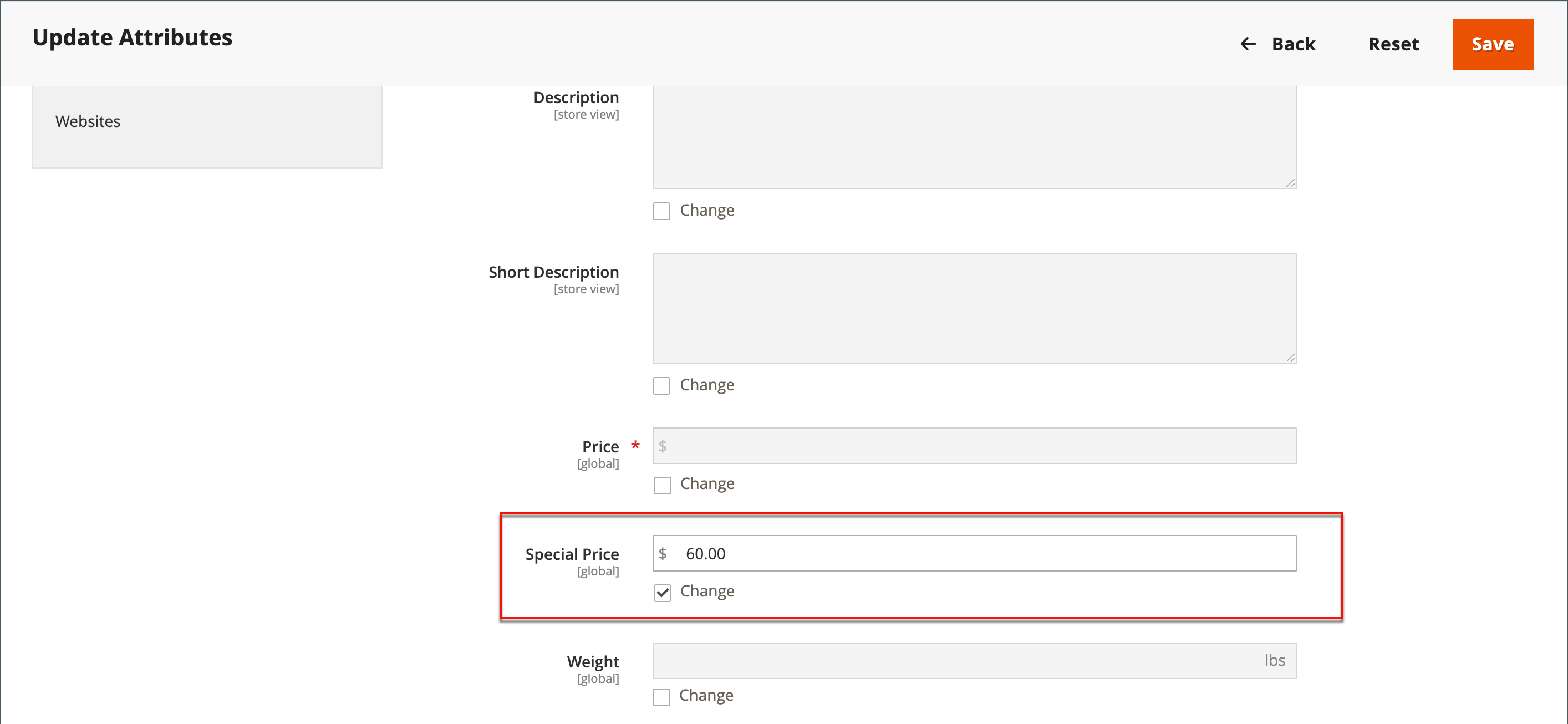1568x724 pixels.
Task: Click the Short Description text area
Action: [974, 308]
